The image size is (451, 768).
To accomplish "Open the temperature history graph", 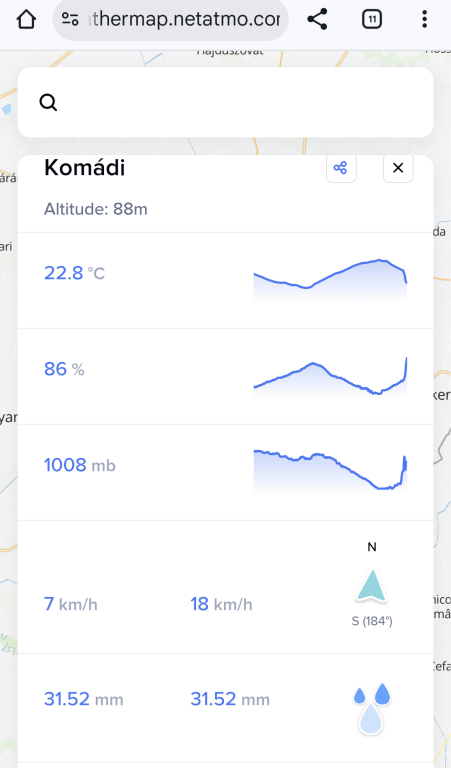I will click(x=330, y=280).
